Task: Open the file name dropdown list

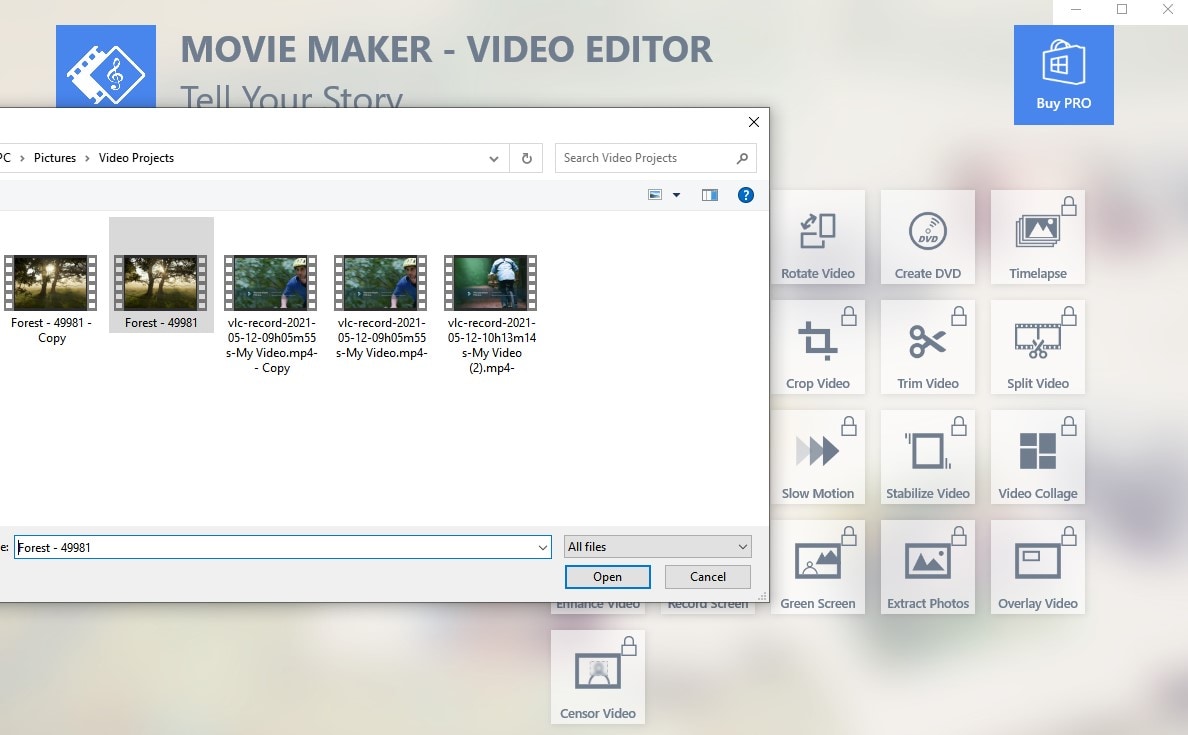Action: (x=542, y=547)
